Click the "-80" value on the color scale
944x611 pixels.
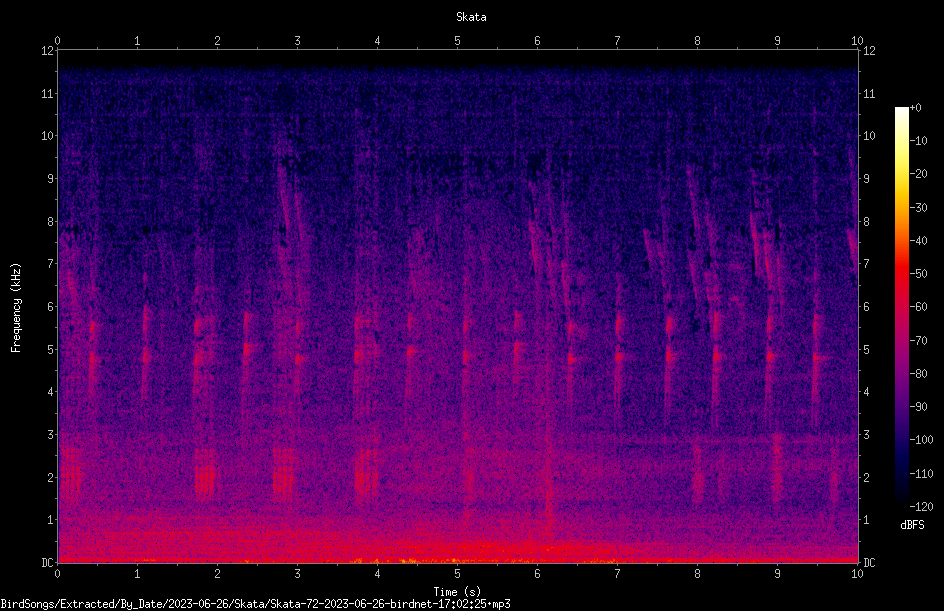click(x=919, y=374)
